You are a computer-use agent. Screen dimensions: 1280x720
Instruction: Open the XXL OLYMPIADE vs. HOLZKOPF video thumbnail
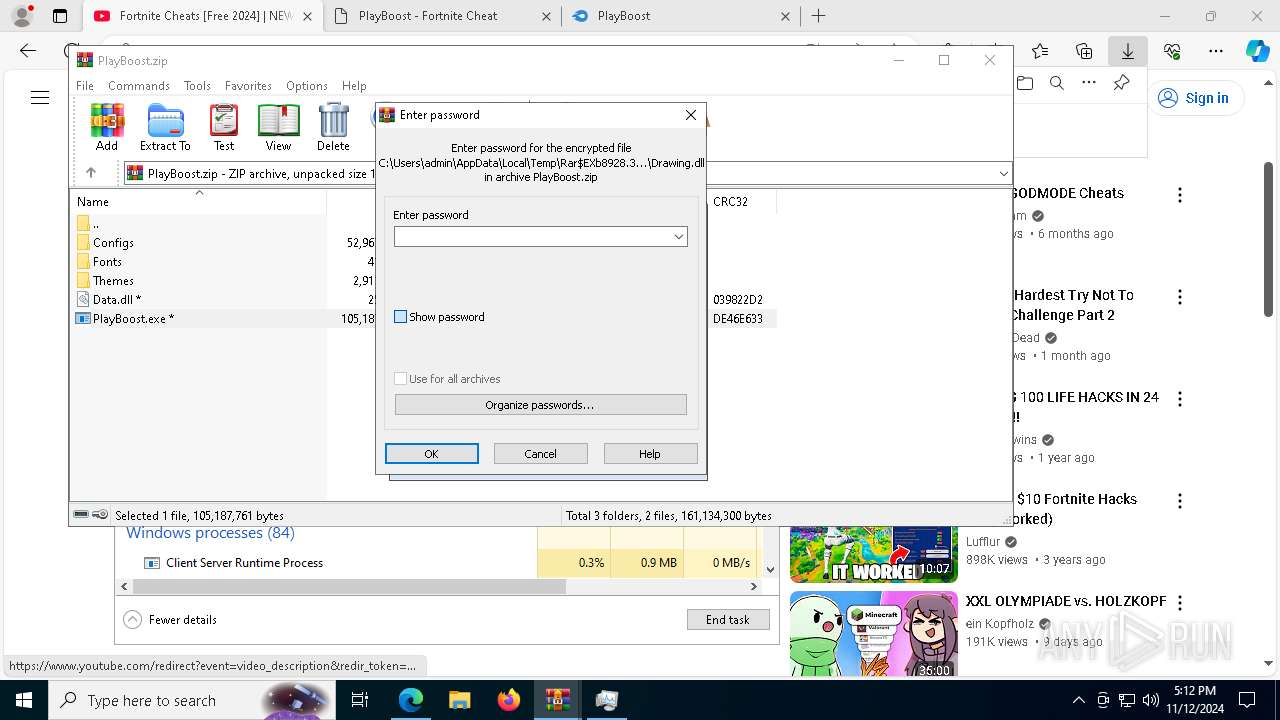click(873, 634)
